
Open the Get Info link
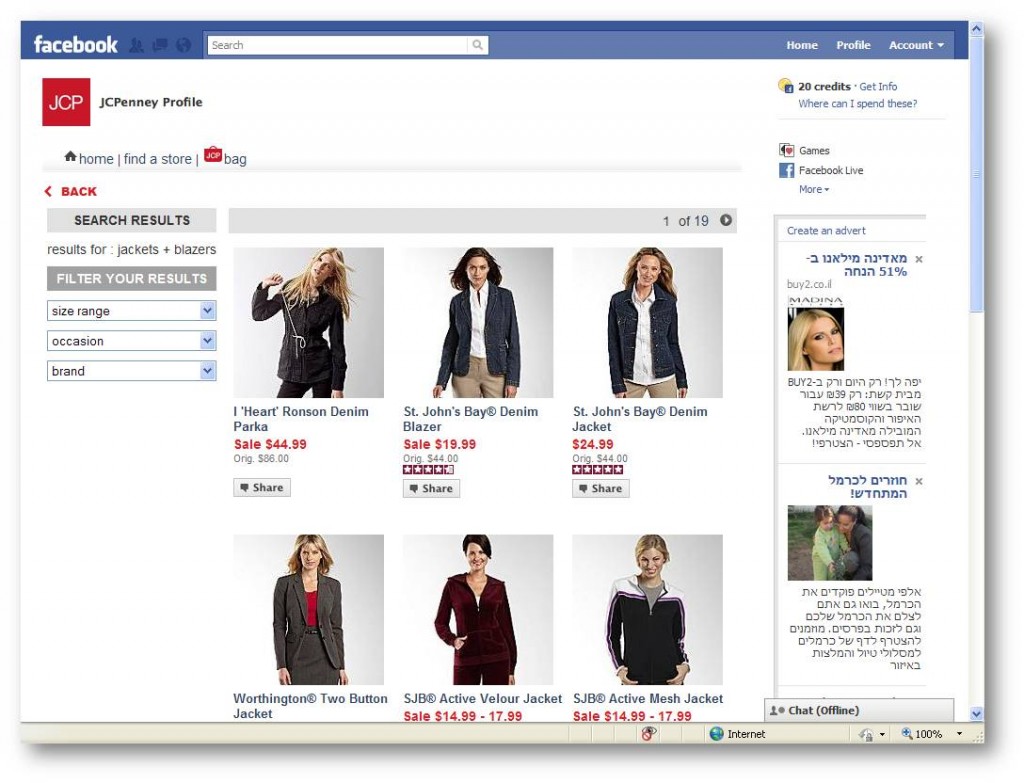878,86
